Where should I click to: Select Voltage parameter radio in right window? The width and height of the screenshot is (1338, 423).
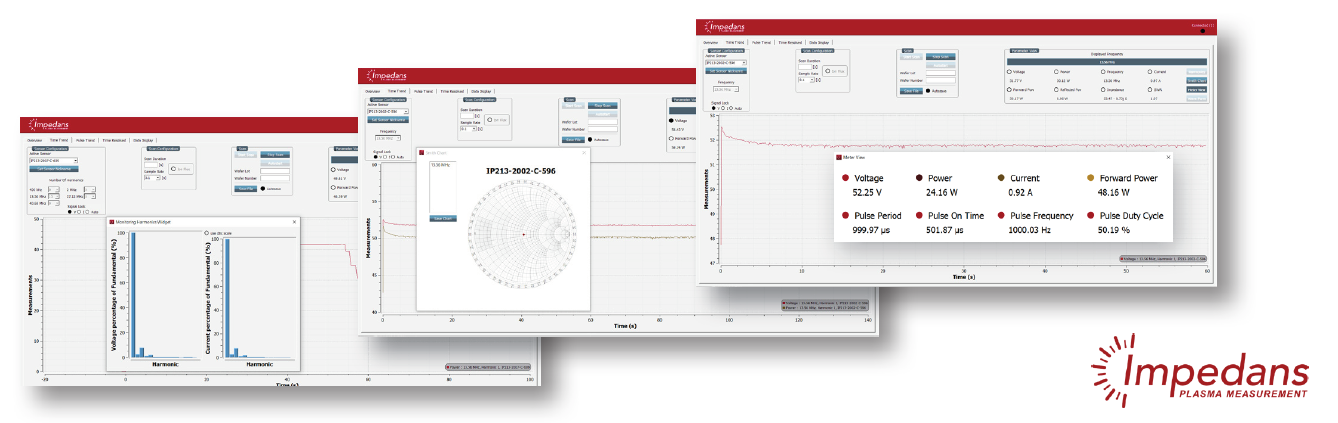(x=1009, y=71)
